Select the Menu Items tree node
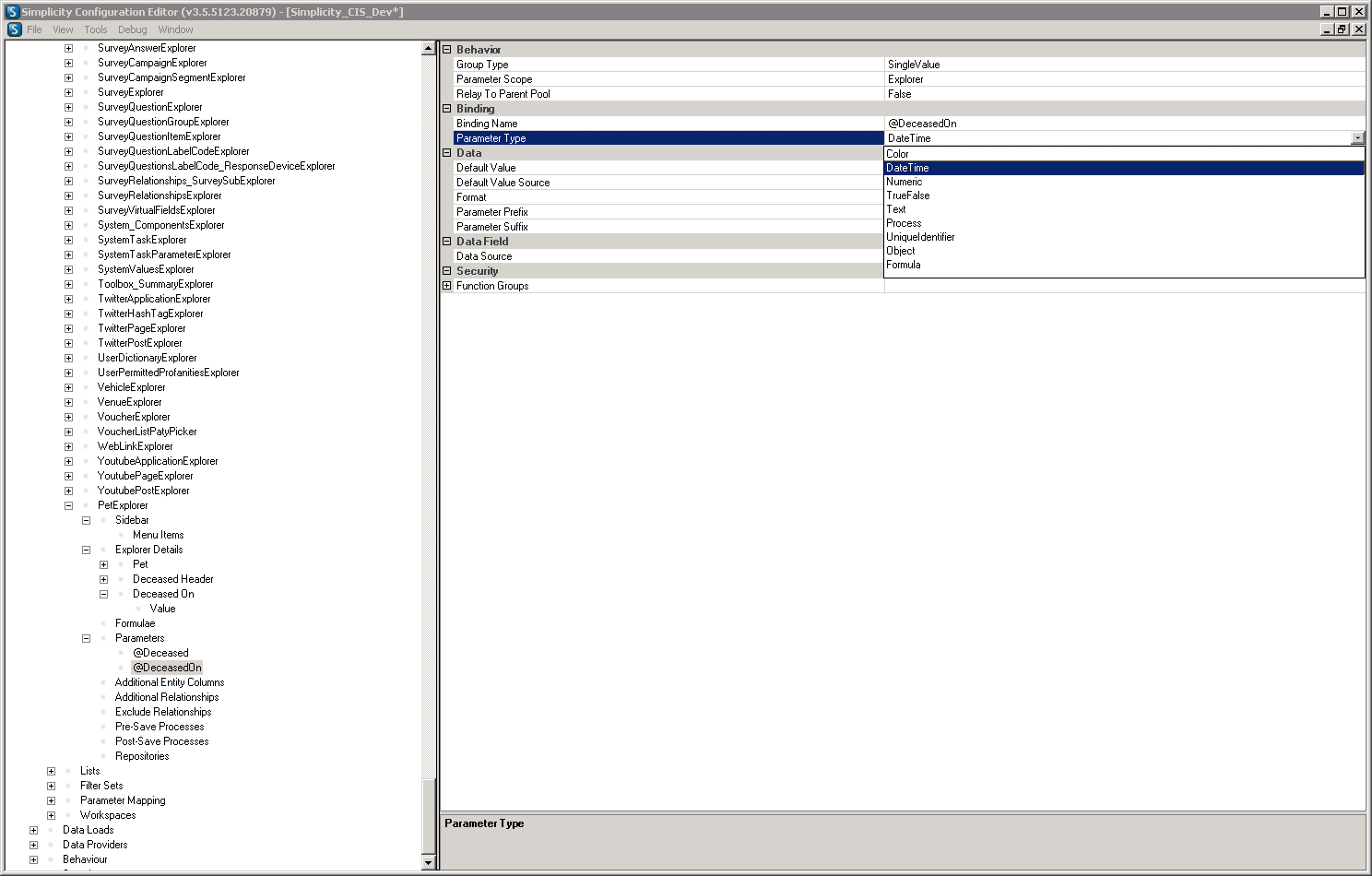The height and width of the screenshot is (876, 1372). pyautogui.click(x=158, y=535)
